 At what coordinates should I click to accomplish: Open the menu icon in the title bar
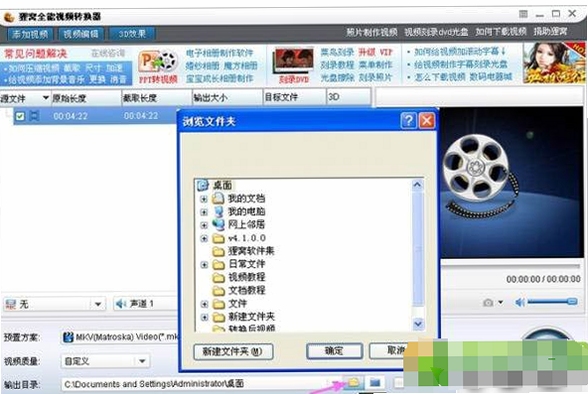click(x=523, y=14)
